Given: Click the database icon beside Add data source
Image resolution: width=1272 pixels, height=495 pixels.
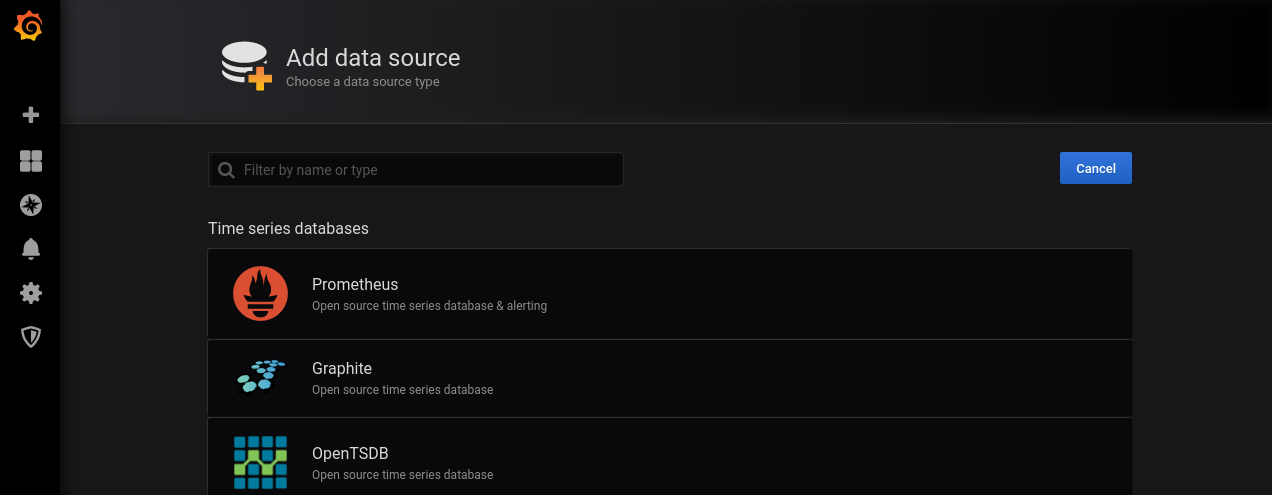Looking at the screenshot, I should tap(246, 66).
